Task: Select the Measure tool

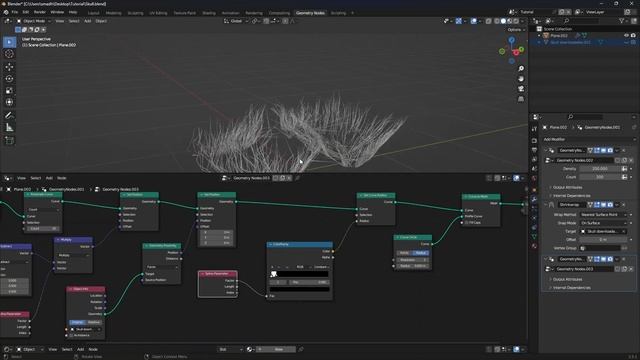Action: coord(9,128)
